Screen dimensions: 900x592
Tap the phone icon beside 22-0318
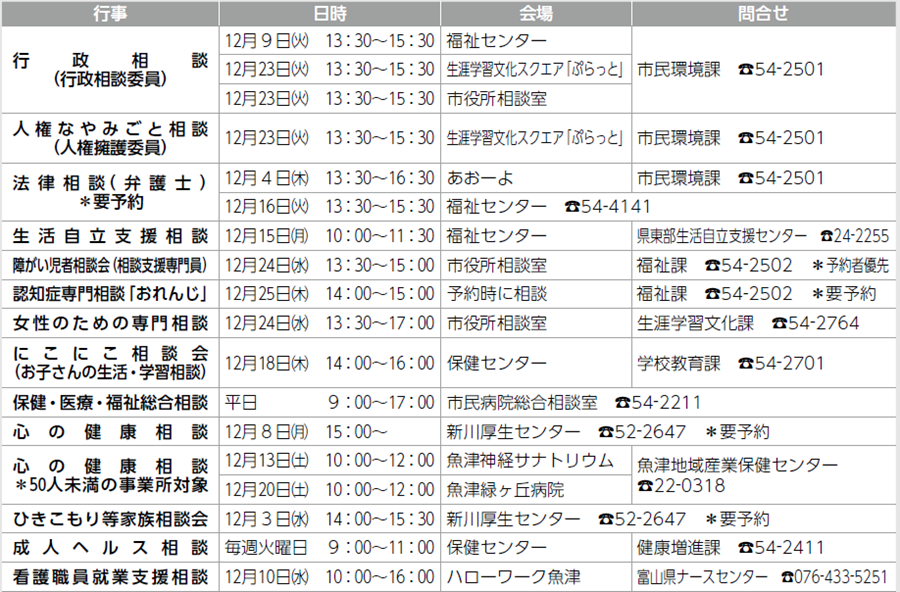[x=645, y=485]
